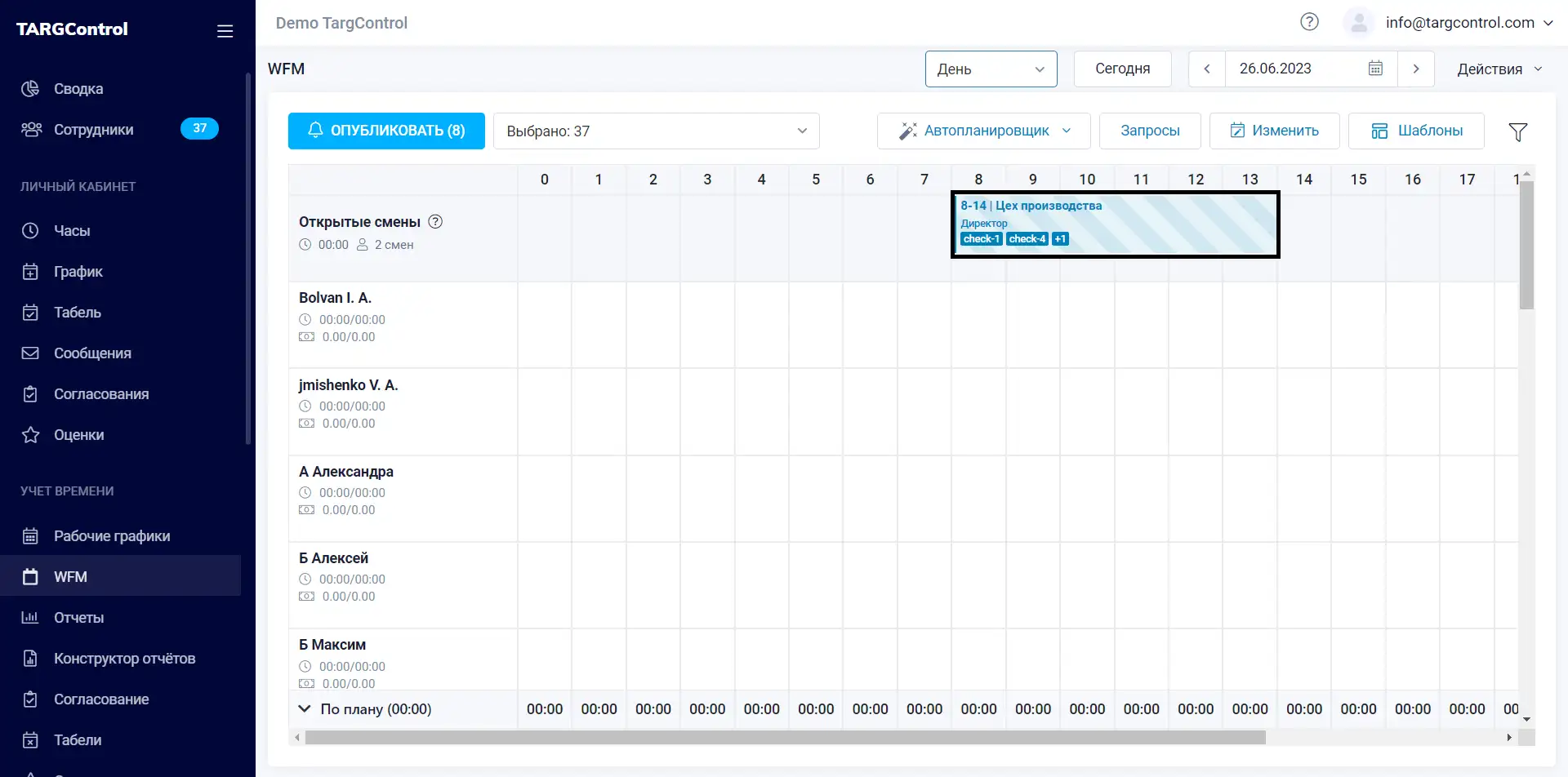The width and height of the screenshot is (1568, 777).
Task: Click the Часы clock icon
Action: coord(30,230)
